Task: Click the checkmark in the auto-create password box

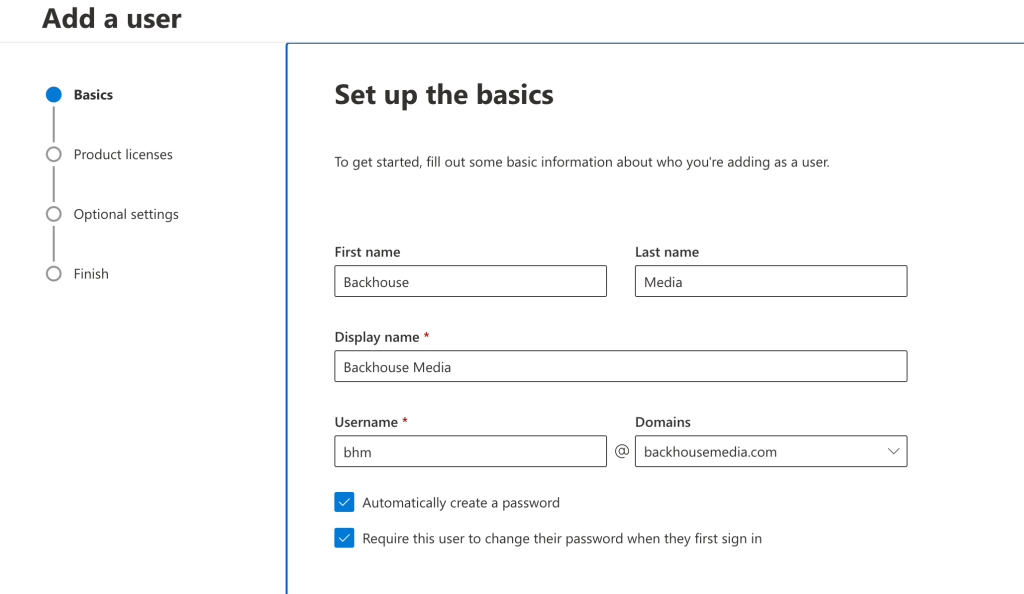Action: coord(345,502)
